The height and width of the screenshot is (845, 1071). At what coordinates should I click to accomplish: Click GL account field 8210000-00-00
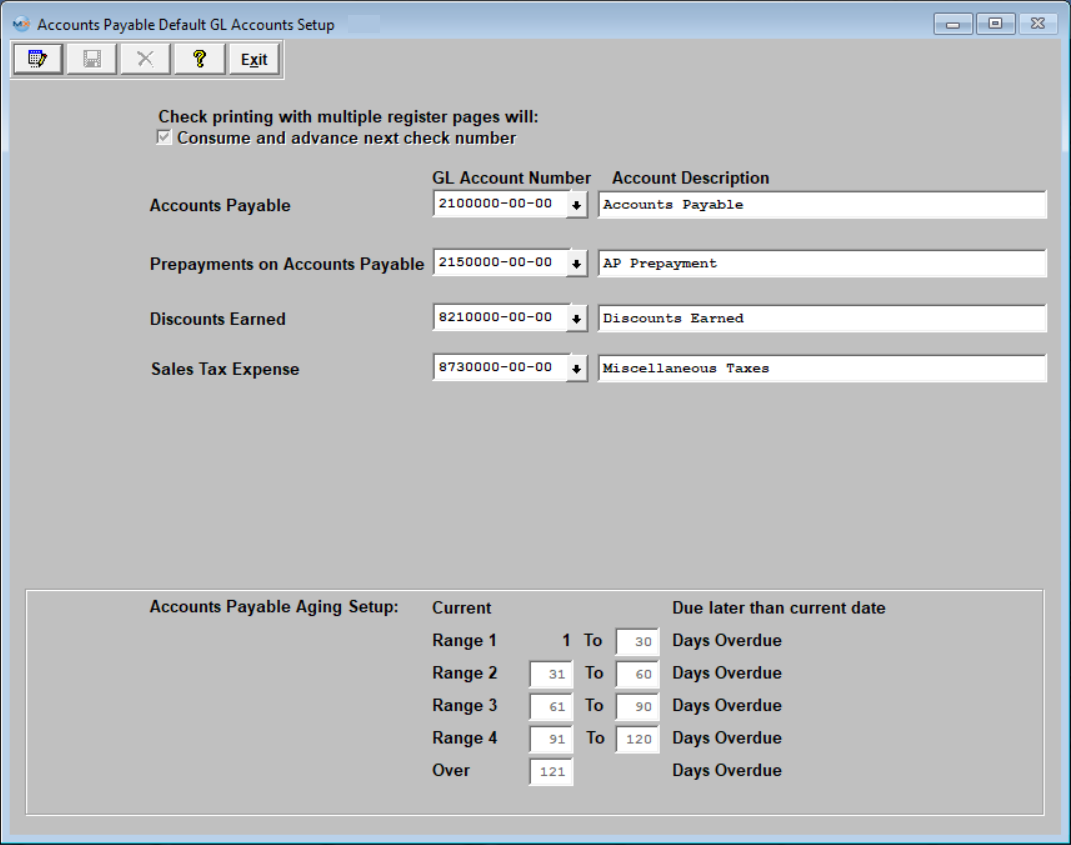coord(499,318)
